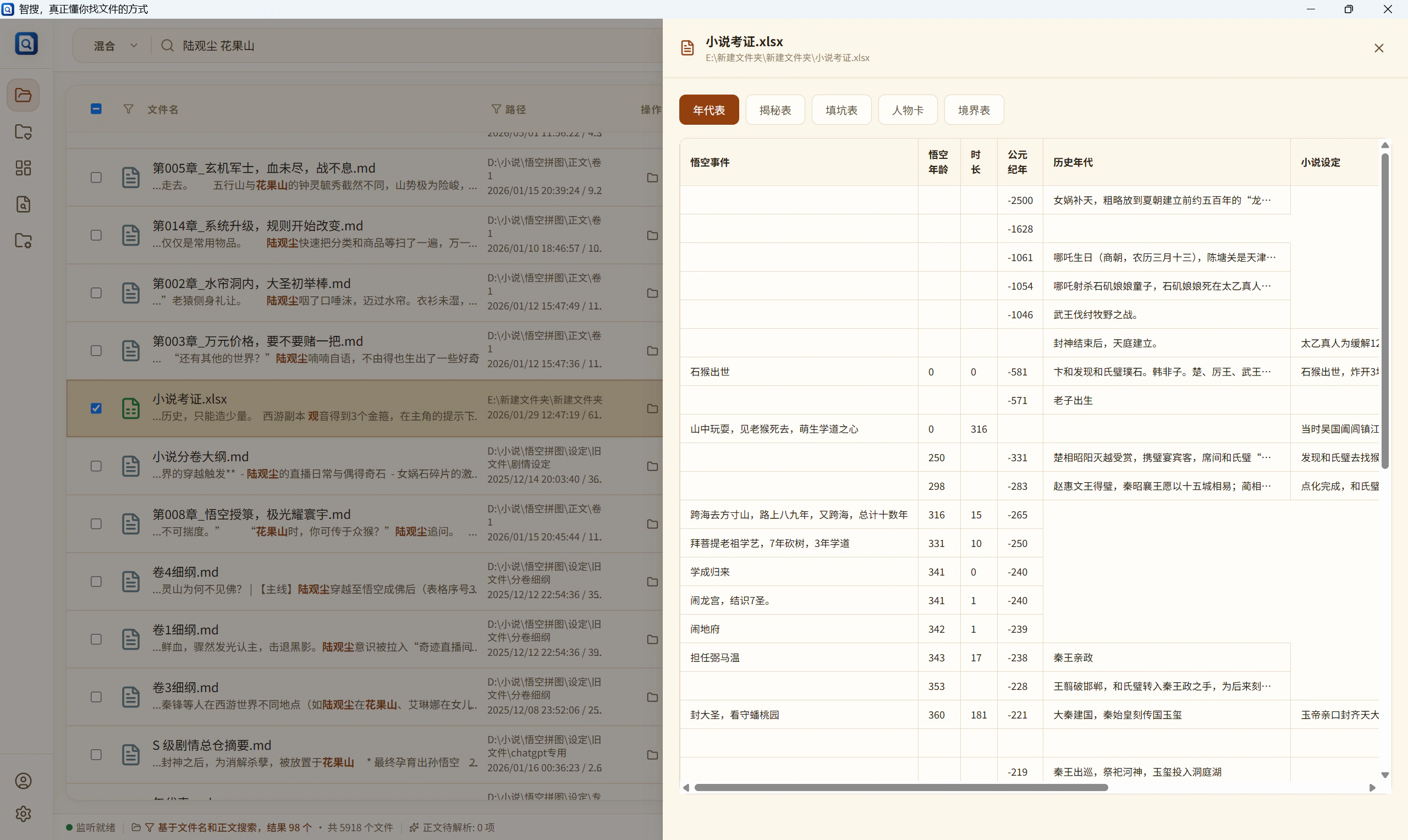Image resolution: width=1408 pixels, height=840 pixels.
Task: Tick checkbox for 第005章_玄机军士 file
Action: [96, 178]
